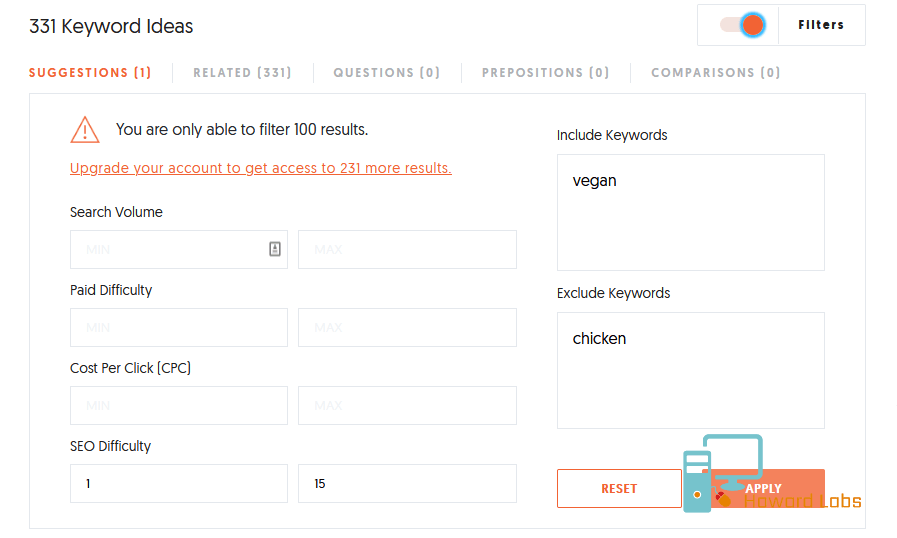Turn off the Filters toggle switch

(743, 25)
